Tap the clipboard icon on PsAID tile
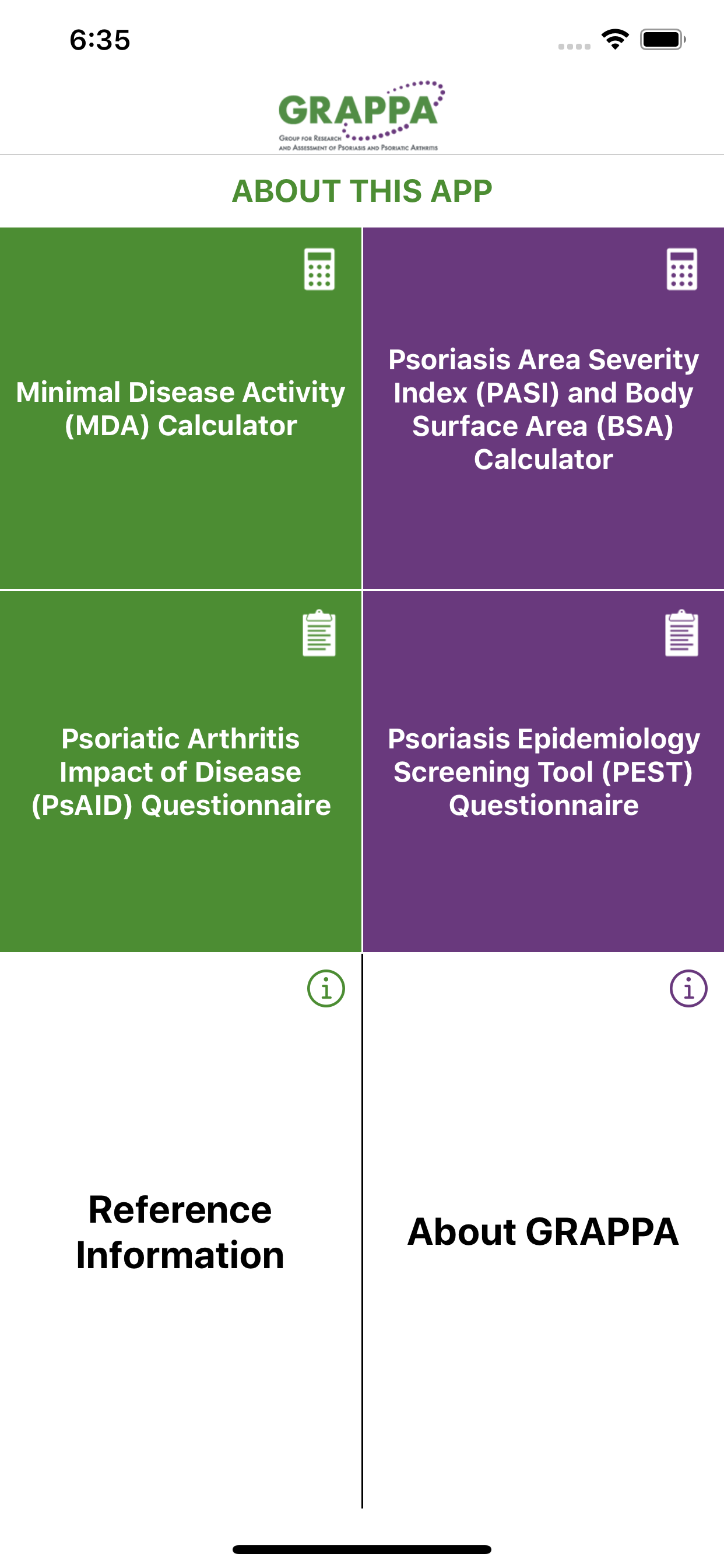 click(x=319, y=633)
